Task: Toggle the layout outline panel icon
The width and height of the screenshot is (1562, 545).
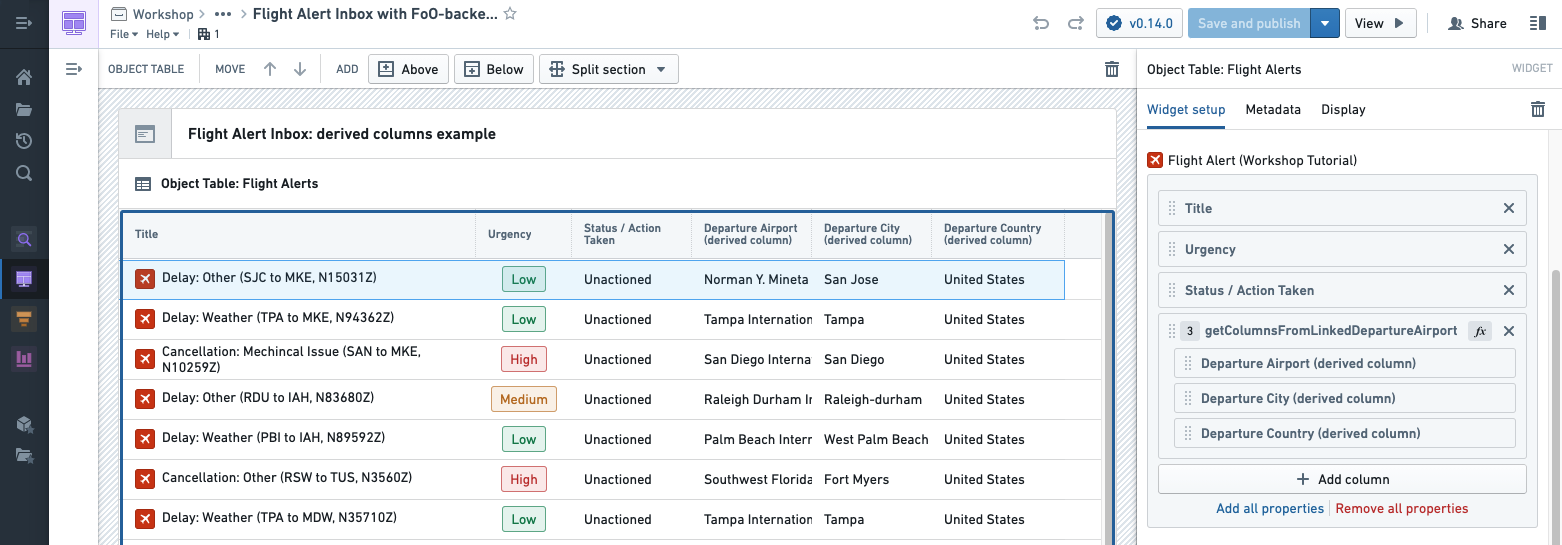Action: 73,69
